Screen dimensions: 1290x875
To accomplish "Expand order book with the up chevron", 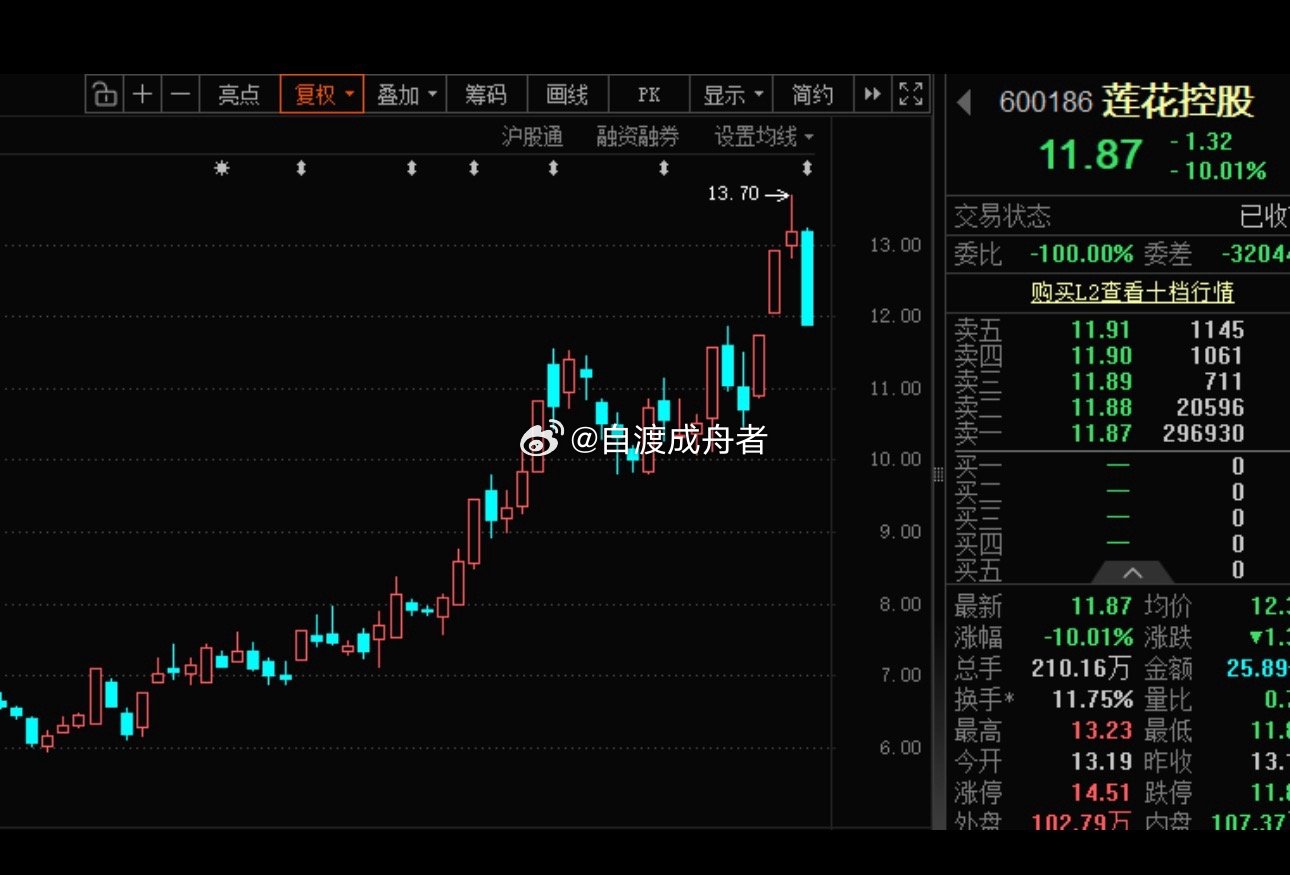I will point(1132,572).
